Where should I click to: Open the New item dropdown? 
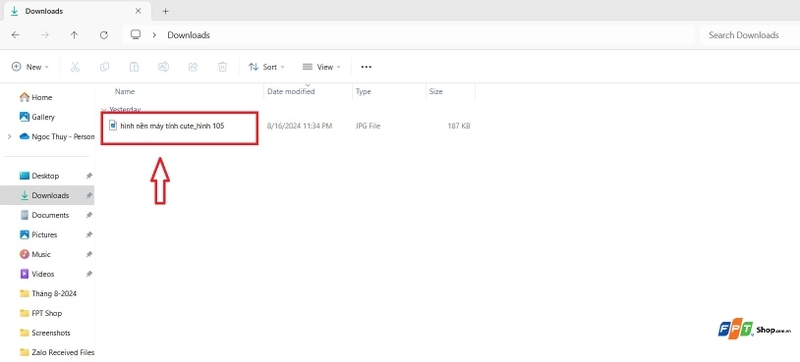coord(31,67)
